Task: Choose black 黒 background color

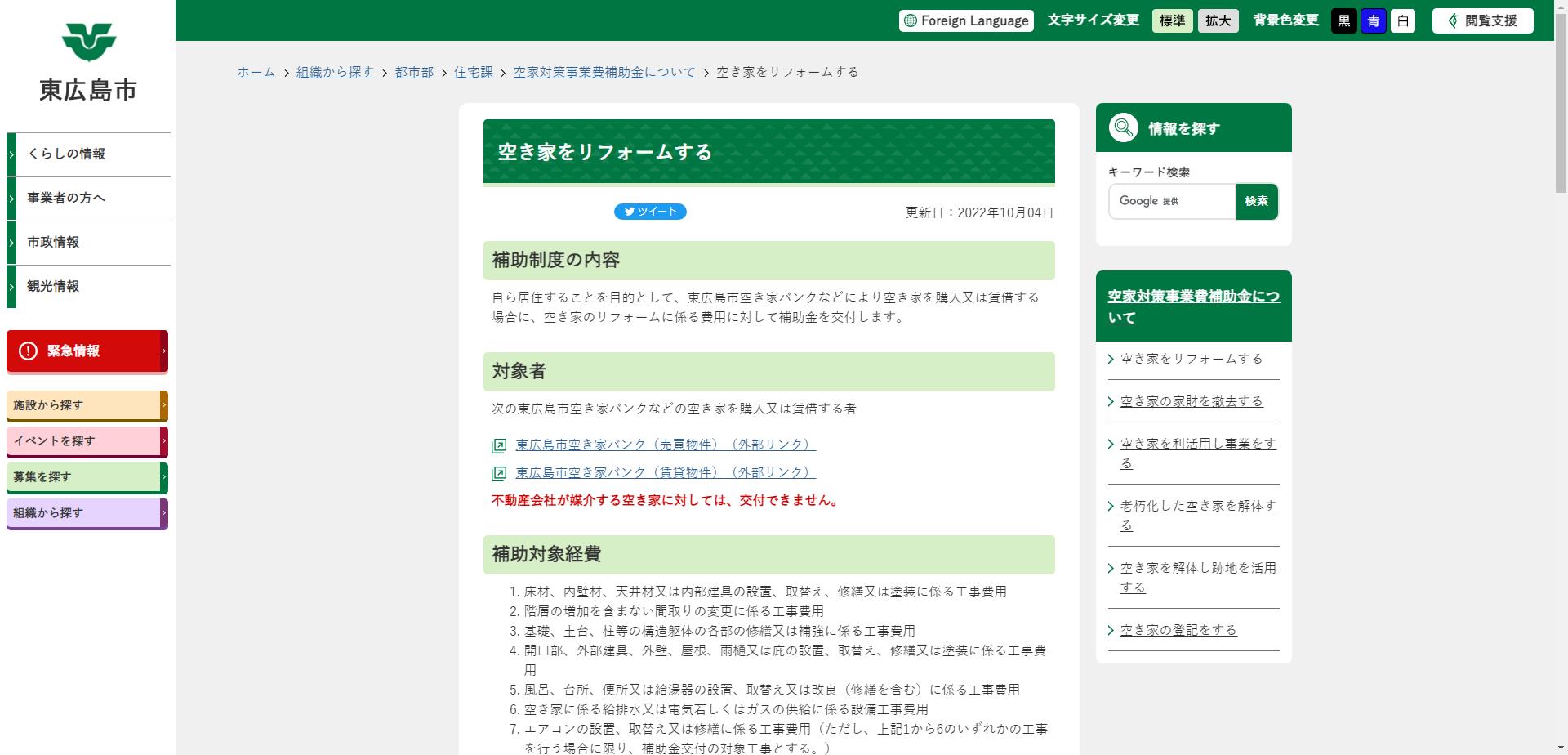Action: 1344,21
